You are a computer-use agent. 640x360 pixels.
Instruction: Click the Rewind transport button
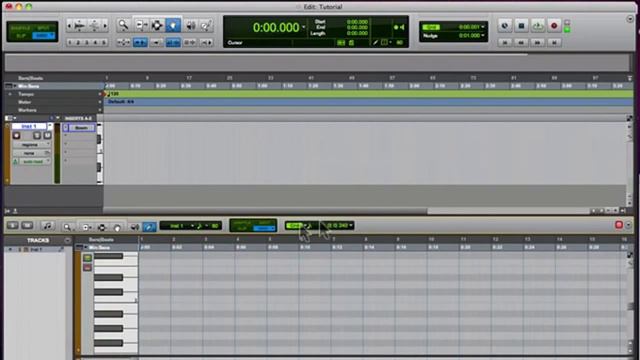coord(521,42)
